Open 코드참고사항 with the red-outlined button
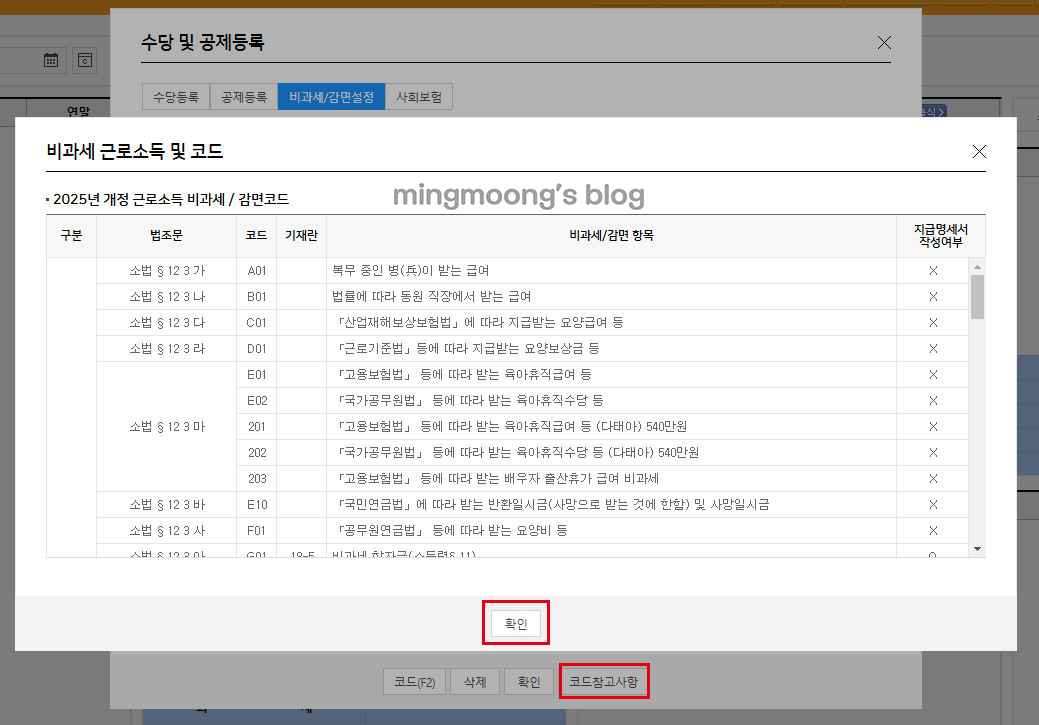This screenshot has width=1039, height=725. pyautogui.click(x=605, y=681)
